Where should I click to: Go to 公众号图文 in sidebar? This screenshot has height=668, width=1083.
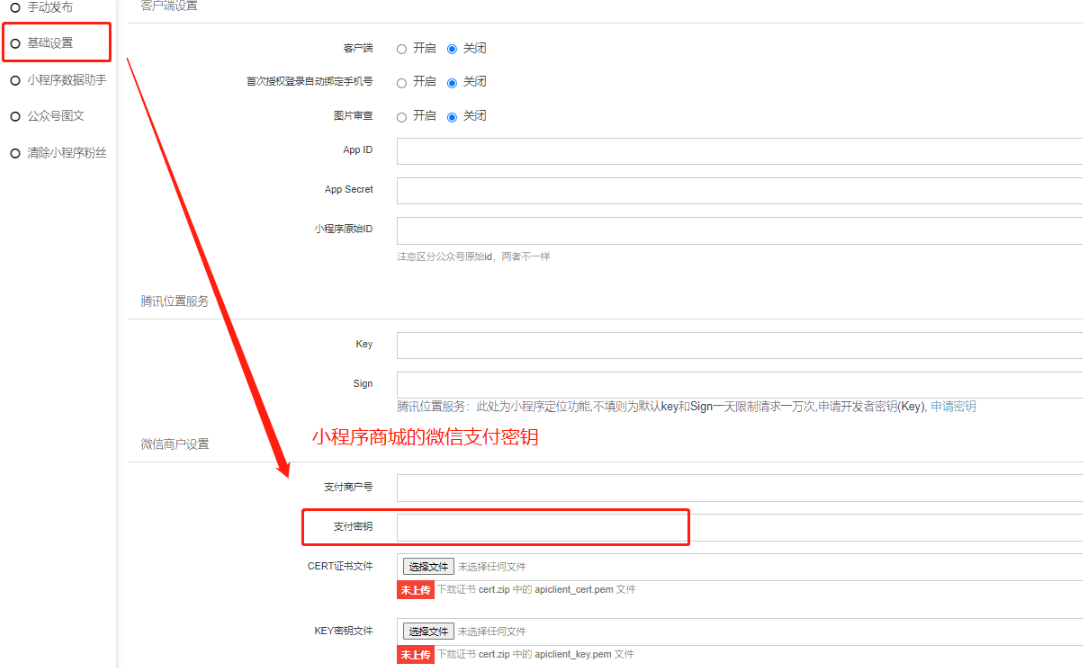tap(55, 116)
